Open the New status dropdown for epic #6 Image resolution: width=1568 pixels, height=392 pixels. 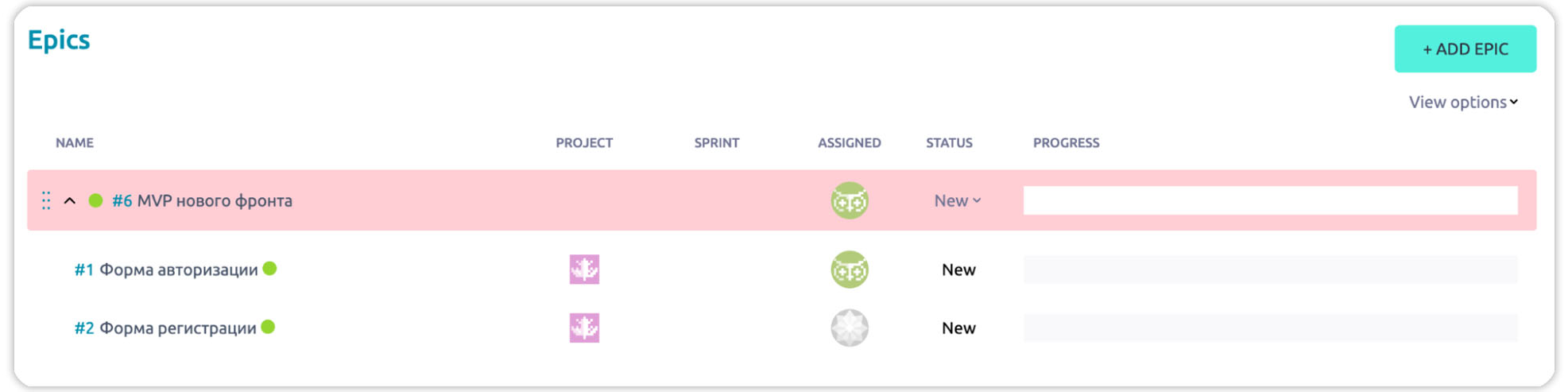(x=957, y=200)
